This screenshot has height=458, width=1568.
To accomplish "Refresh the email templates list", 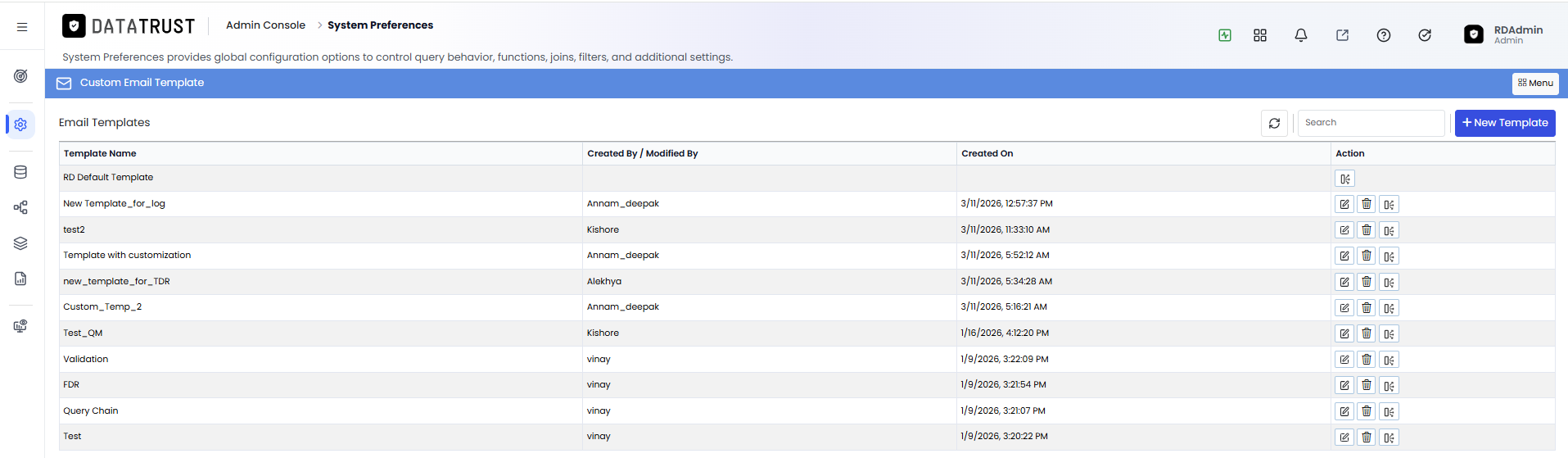I will 1274,123.
